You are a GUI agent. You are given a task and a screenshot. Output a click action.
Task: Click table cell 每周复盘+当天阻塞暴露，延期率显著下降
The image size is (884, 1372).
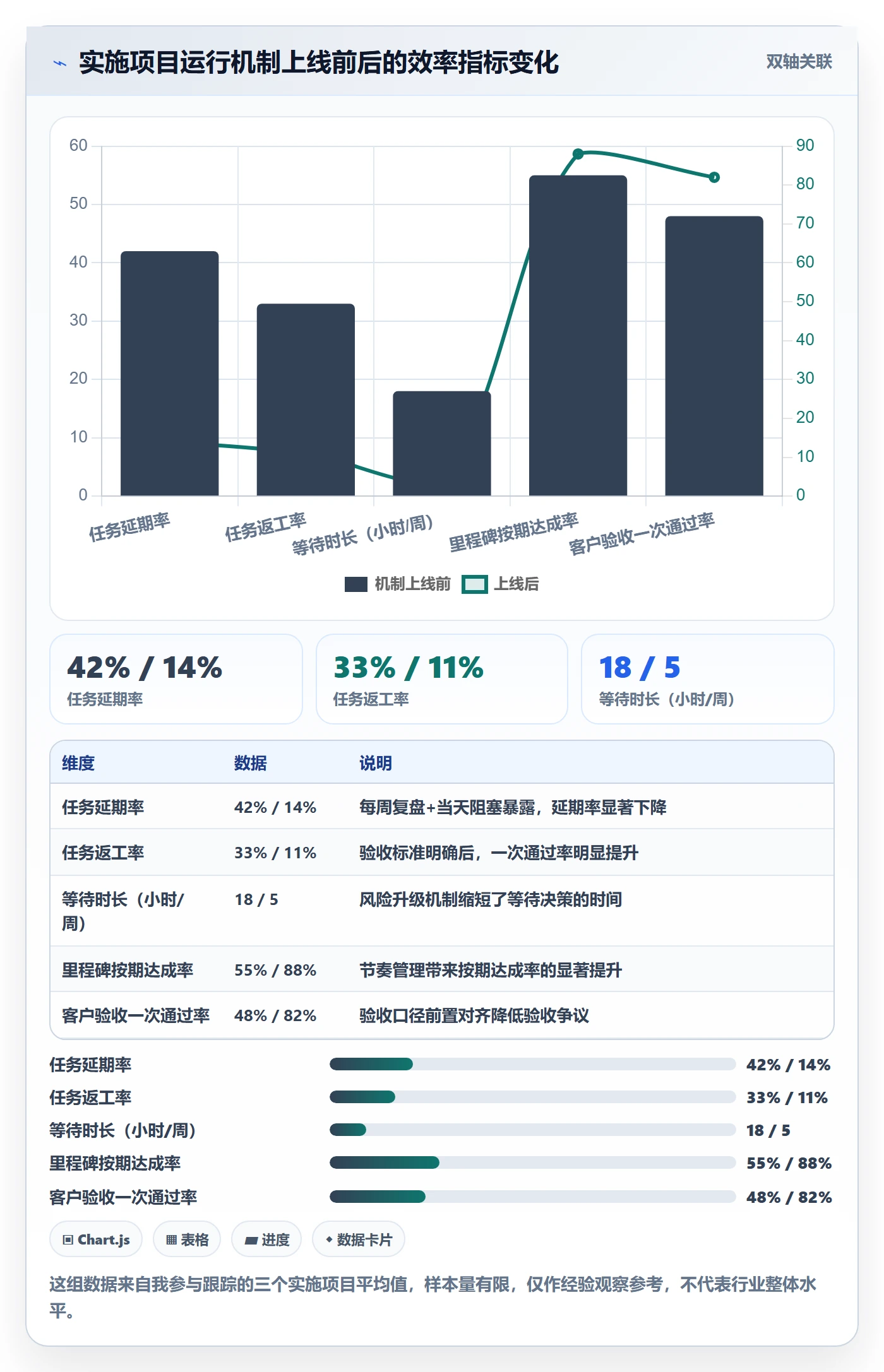tap(513, 807)
